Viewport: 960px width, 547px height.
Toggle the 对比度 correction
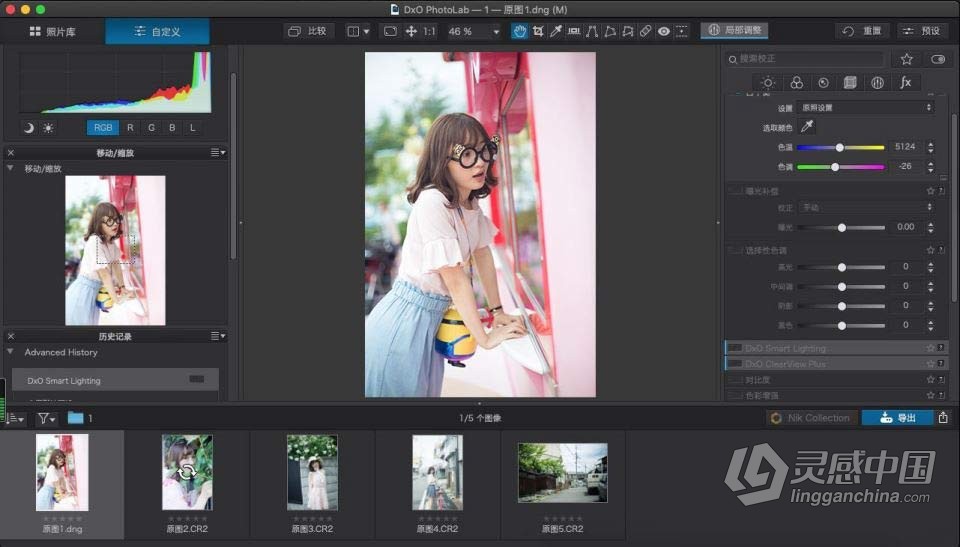point(735,380)
